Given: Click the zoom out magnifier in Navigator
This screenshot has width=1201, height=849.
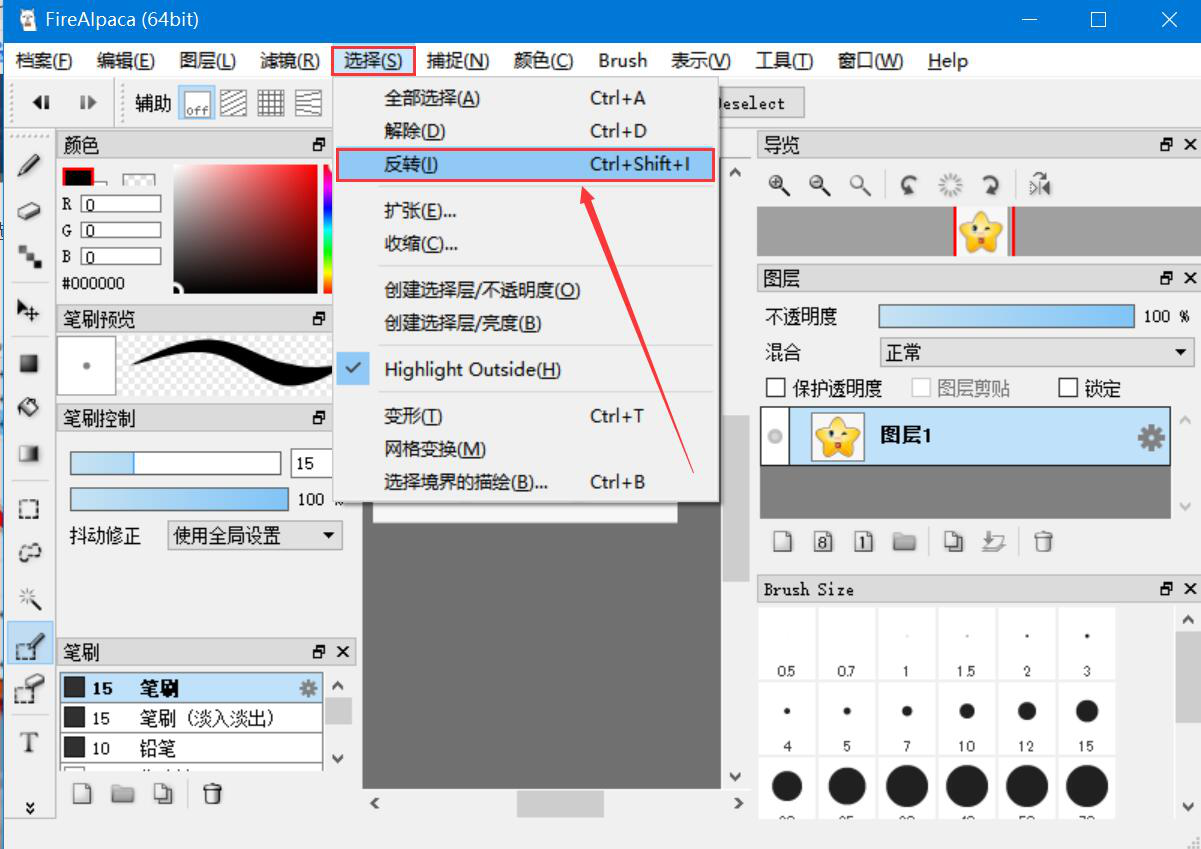Looking at the screenshot, I should coord(819,185).
